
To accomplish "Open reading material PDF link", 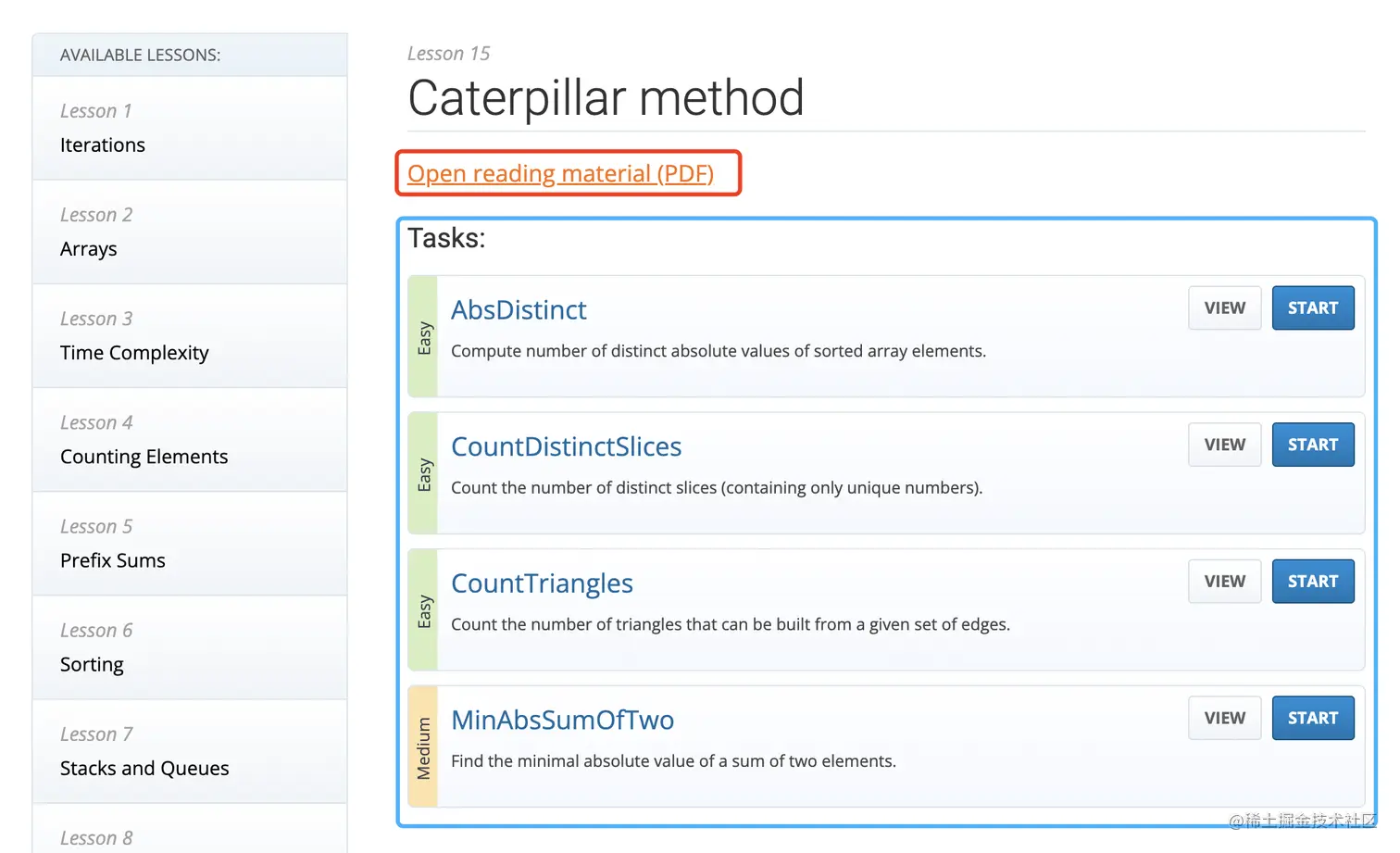I will tap(560, 174).
